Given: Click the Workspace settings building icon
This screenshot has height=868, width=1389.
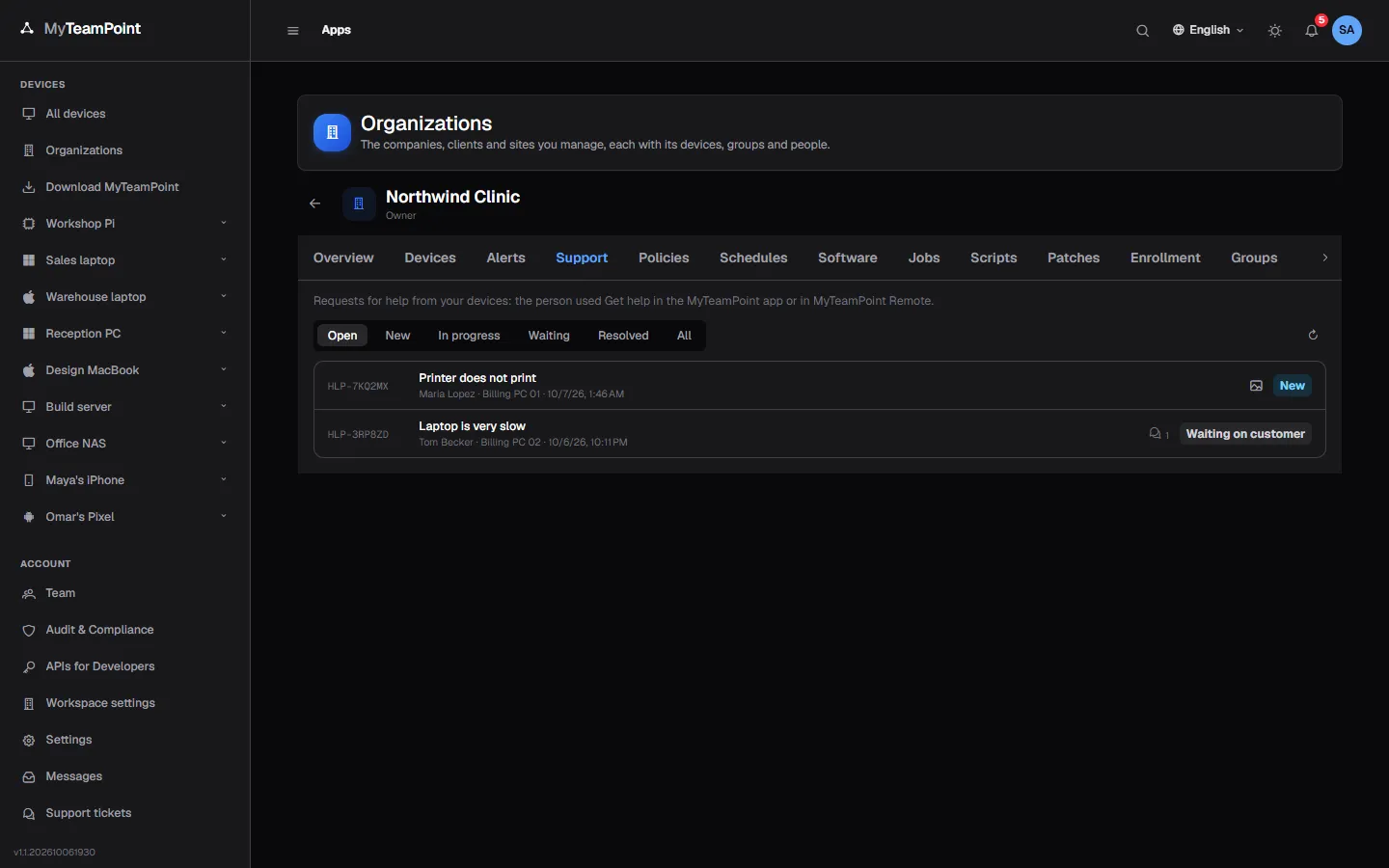Looking at the screenshot, I should point(29,703).
